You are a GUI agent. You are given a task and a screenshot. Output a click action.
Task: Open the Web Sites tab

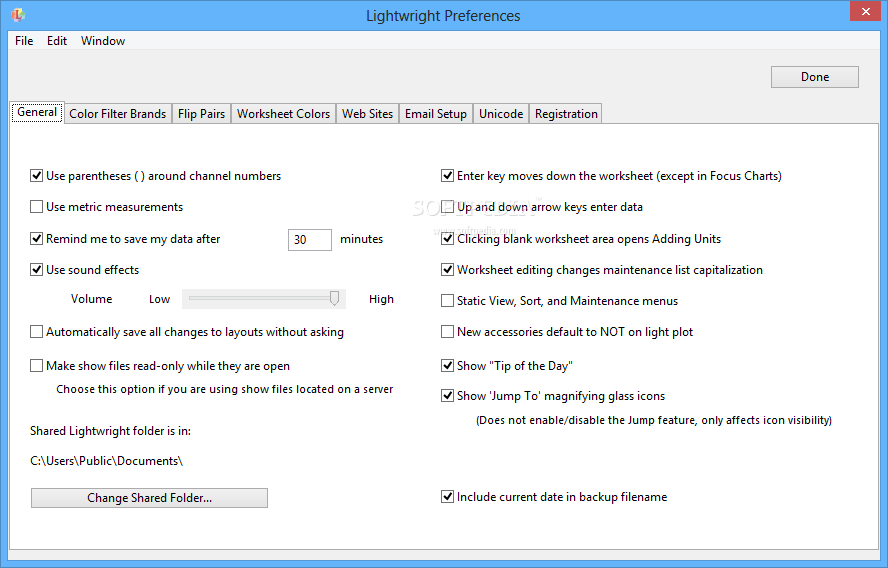point(367,114)
